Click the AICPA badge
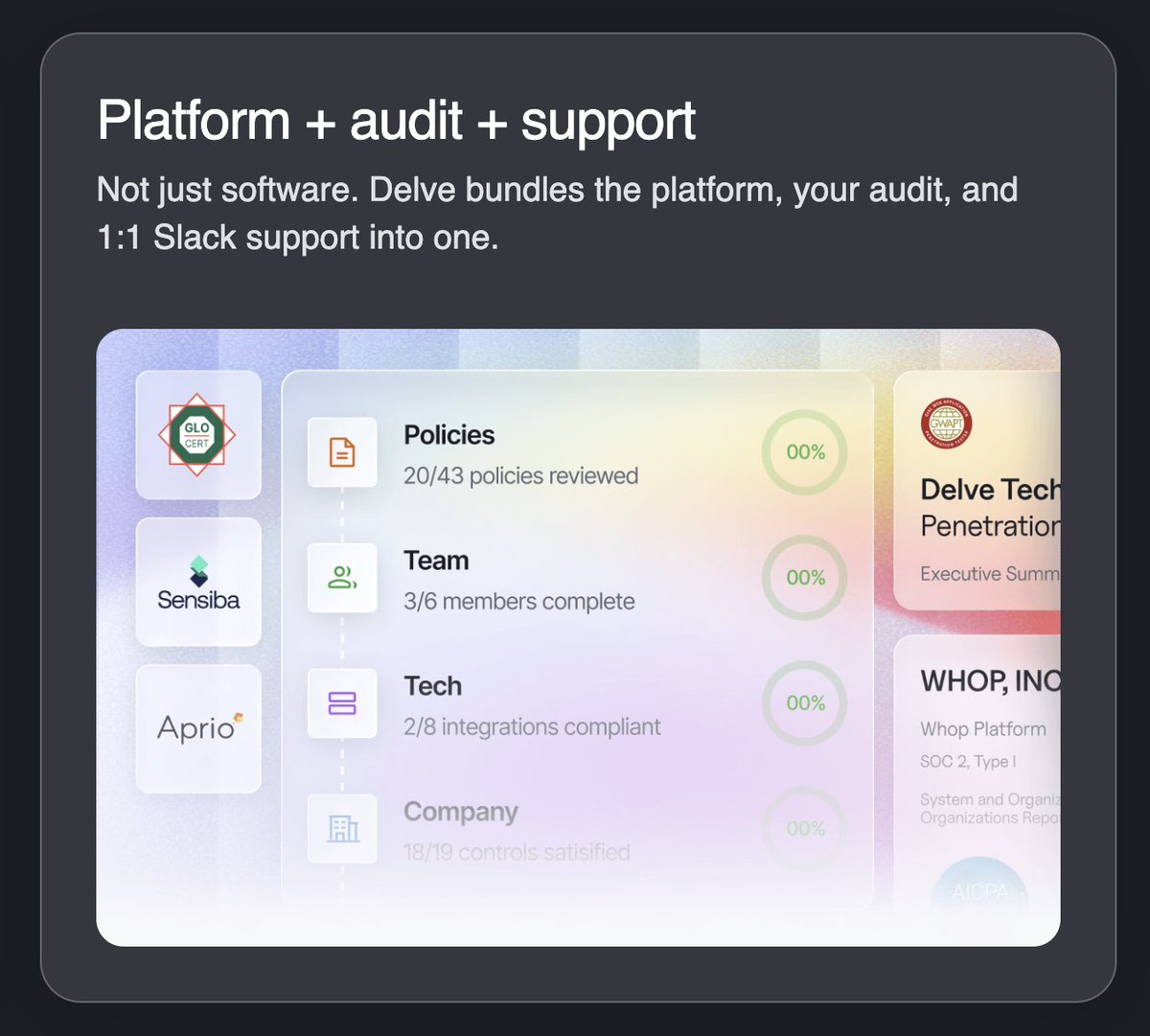The image size is (1150, 1036). click(979, 886)
